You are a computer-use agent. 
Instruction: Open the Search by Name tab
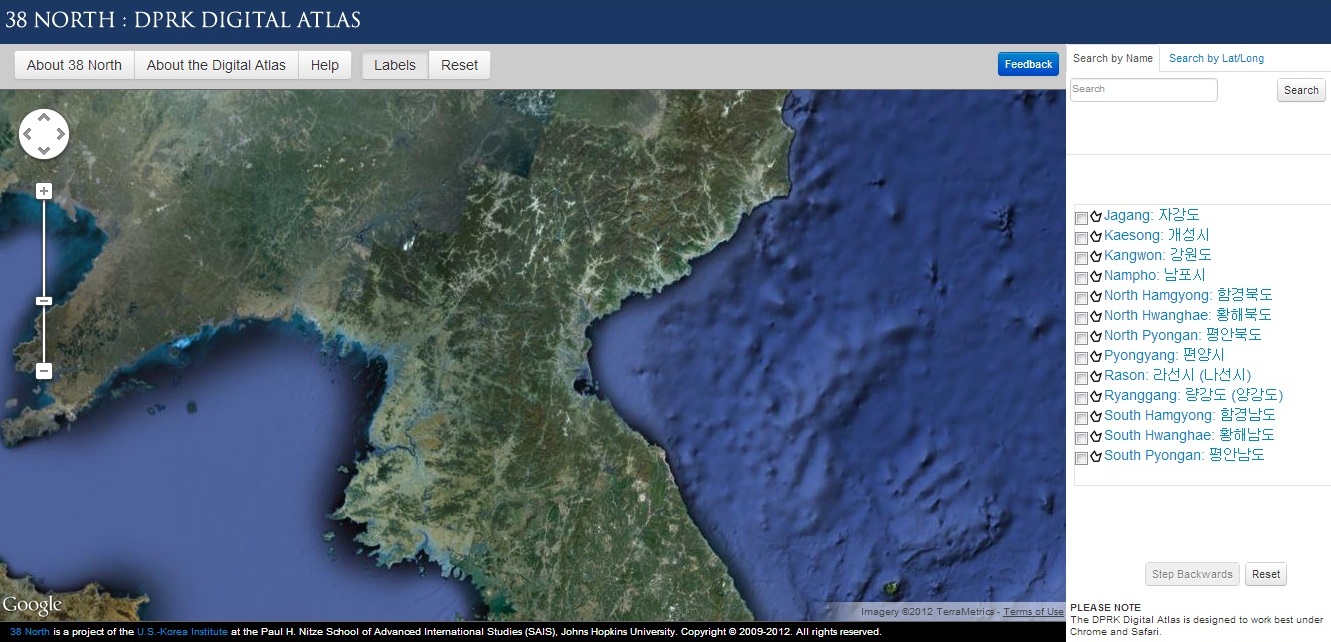click(1112, 58)
